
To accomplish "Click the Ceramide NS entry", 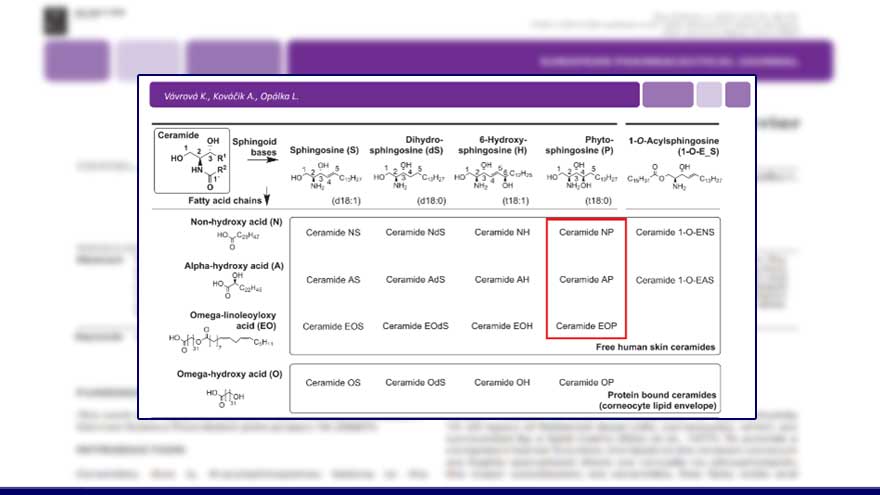I will (333, 232).
